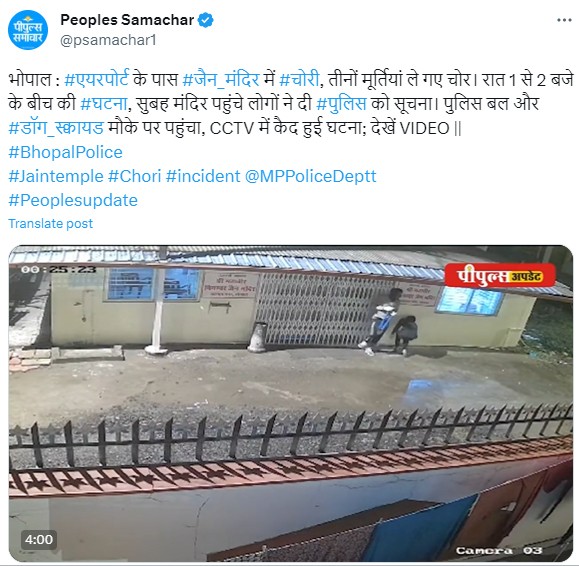
Task: Open the #एयरपोर्ट hashtag
Action: pyautogui.click(x=96, y=79)
